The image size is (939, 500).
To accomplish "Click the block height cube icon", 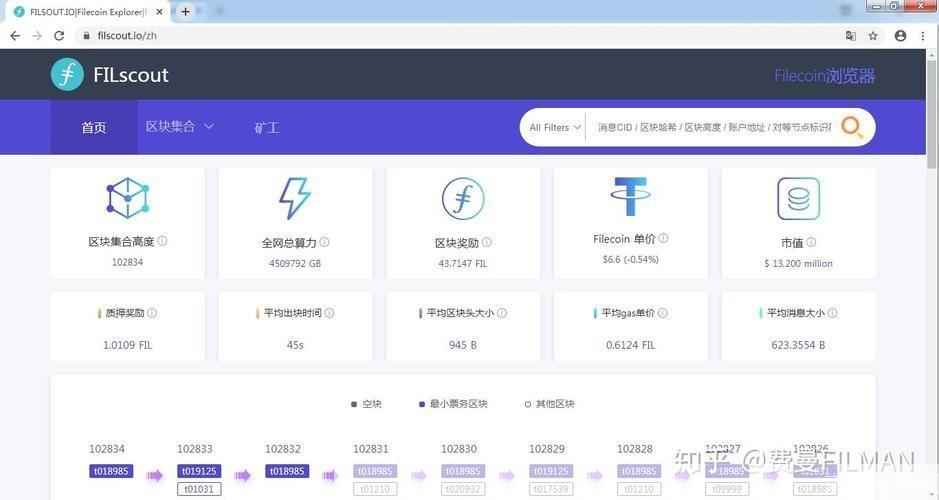I will [128, 198].
